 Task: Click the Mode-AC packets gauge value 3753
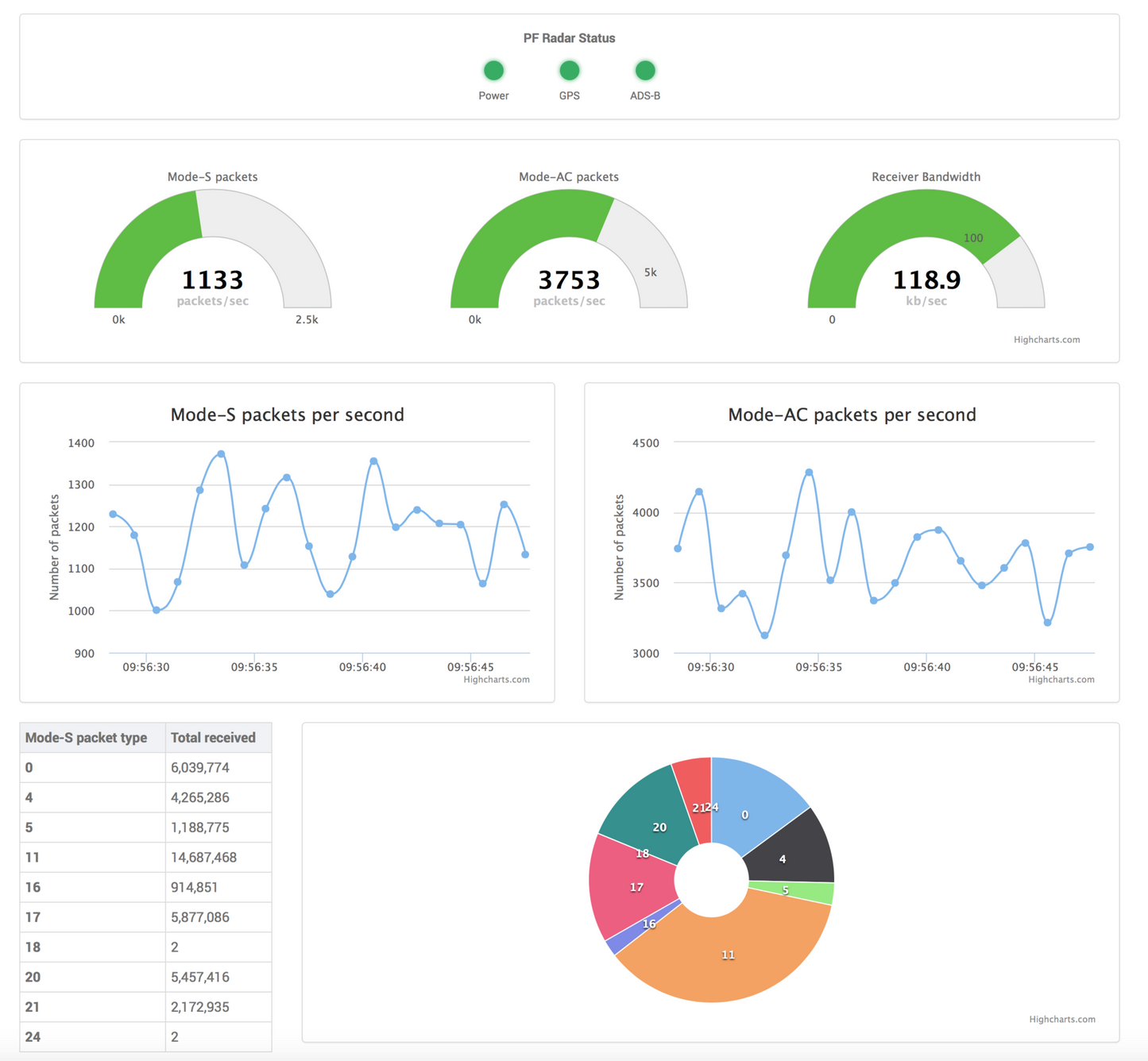click(x=569, y=280)
